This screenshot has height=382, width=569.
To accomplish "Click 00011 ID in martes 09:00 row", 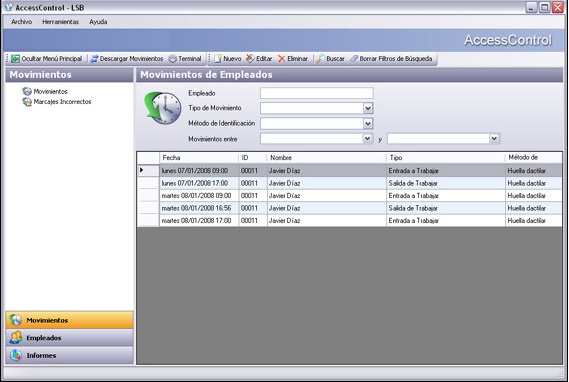I will click(249, 196).
